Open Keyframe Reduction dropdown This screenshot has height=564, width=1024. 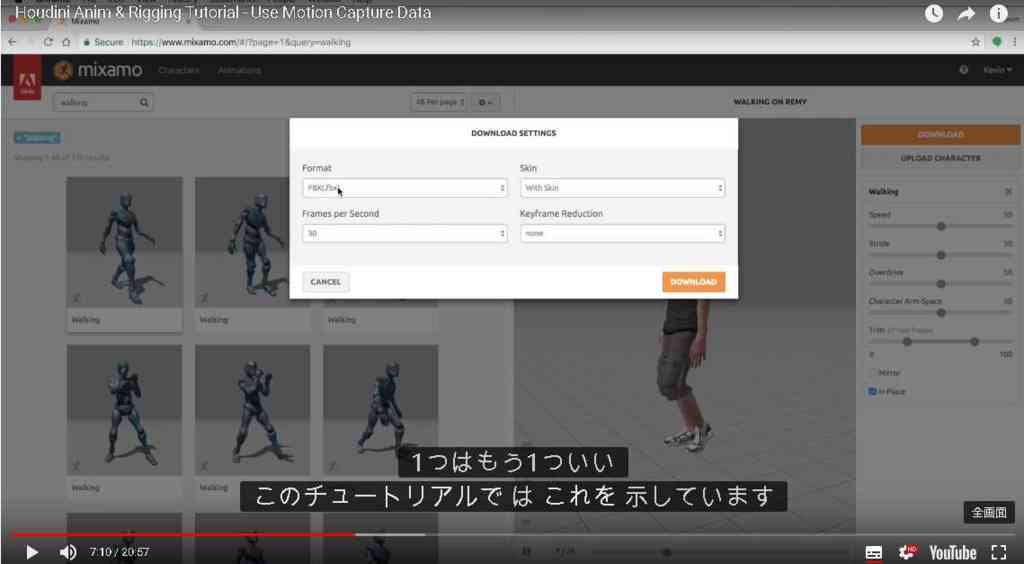(622, 234)
